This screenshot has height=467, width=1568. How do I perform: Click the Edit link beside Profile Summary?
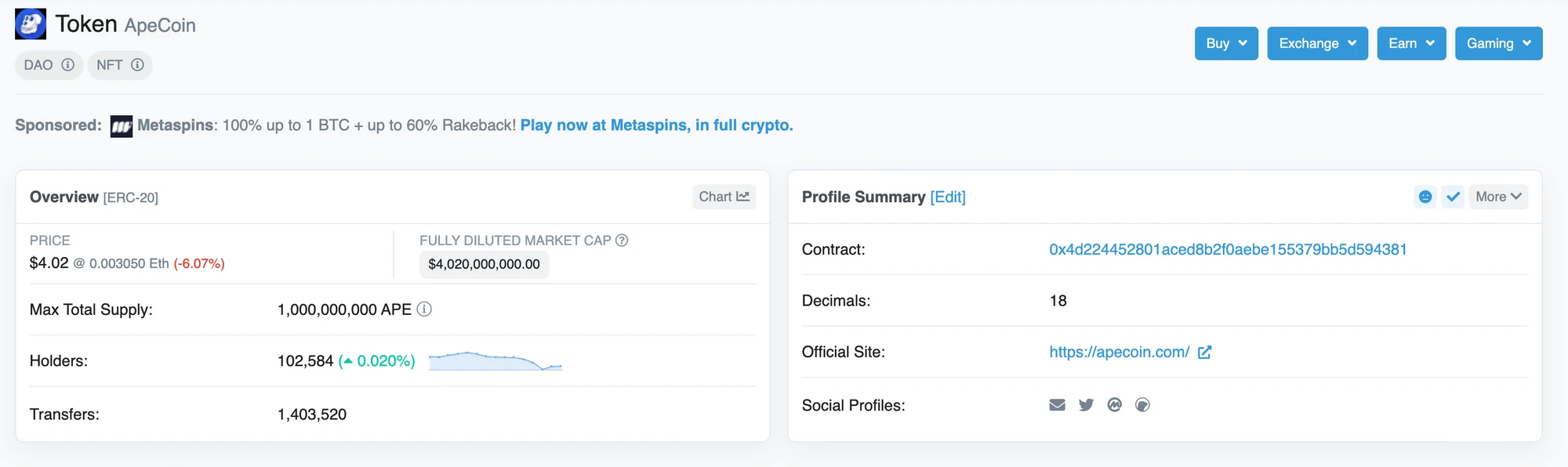948,197
